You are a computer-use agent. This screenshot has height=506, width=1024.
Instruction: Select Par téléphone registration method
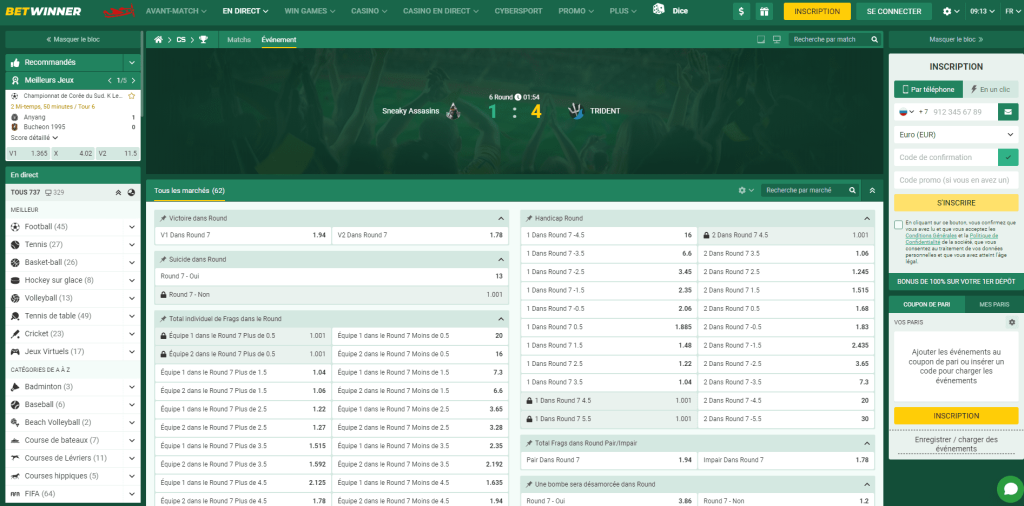point(927,89)
